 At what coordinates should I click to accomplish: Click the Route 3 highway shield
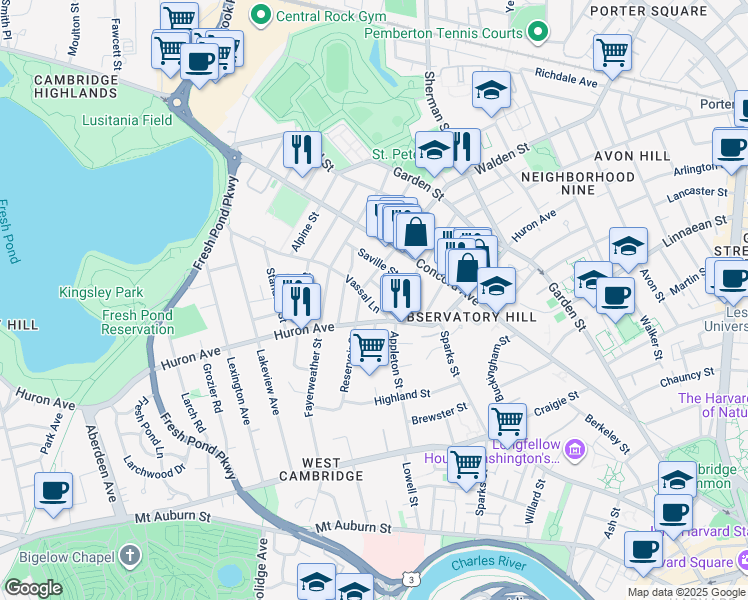click(x=411, y=579)
